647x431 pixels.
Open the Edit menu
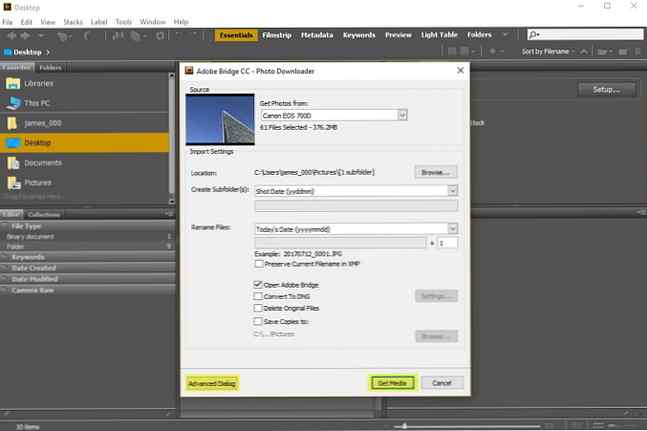tap(26, 22)
